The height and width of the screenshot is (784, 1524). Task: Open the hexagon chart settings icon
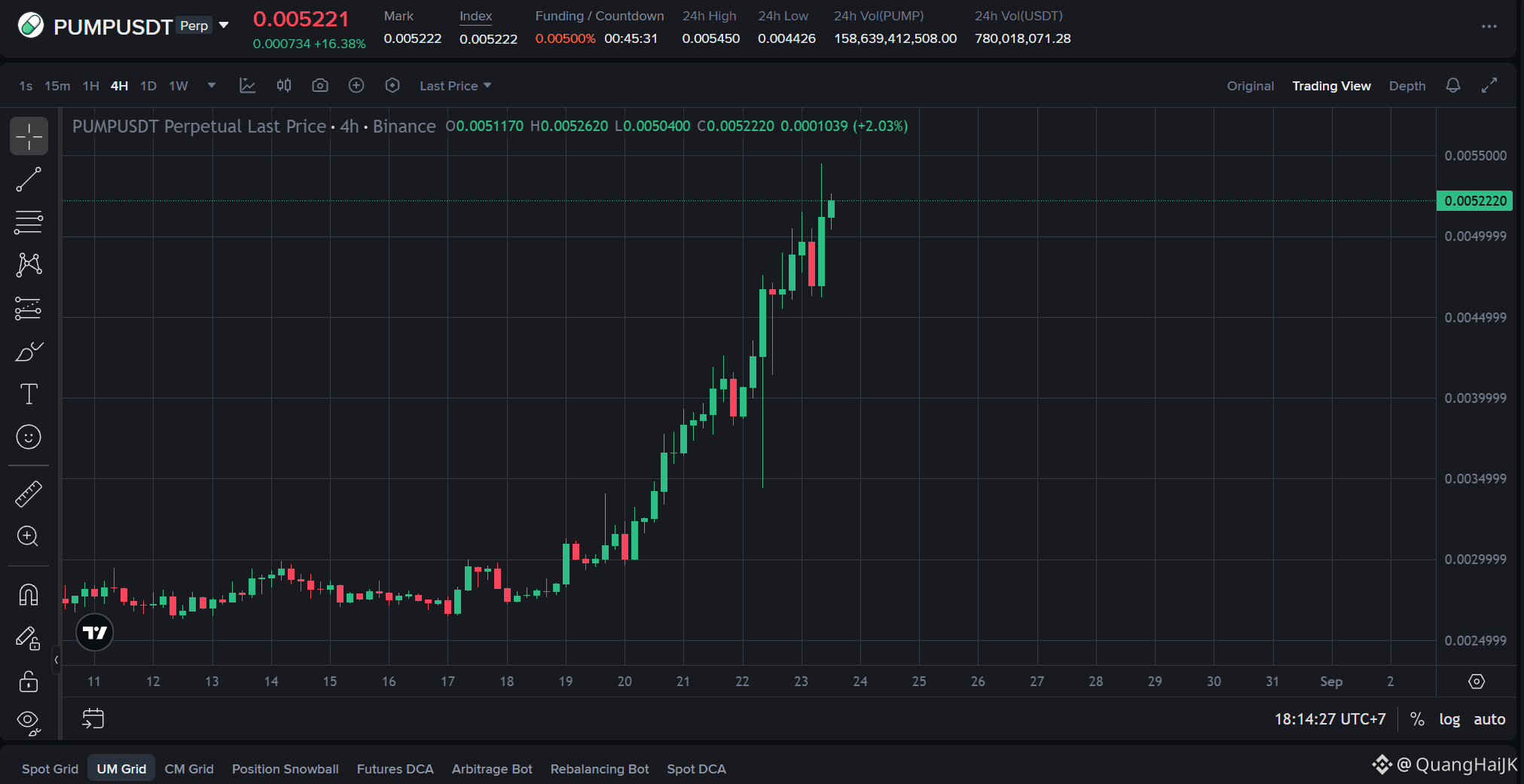[x=392, y=86]
